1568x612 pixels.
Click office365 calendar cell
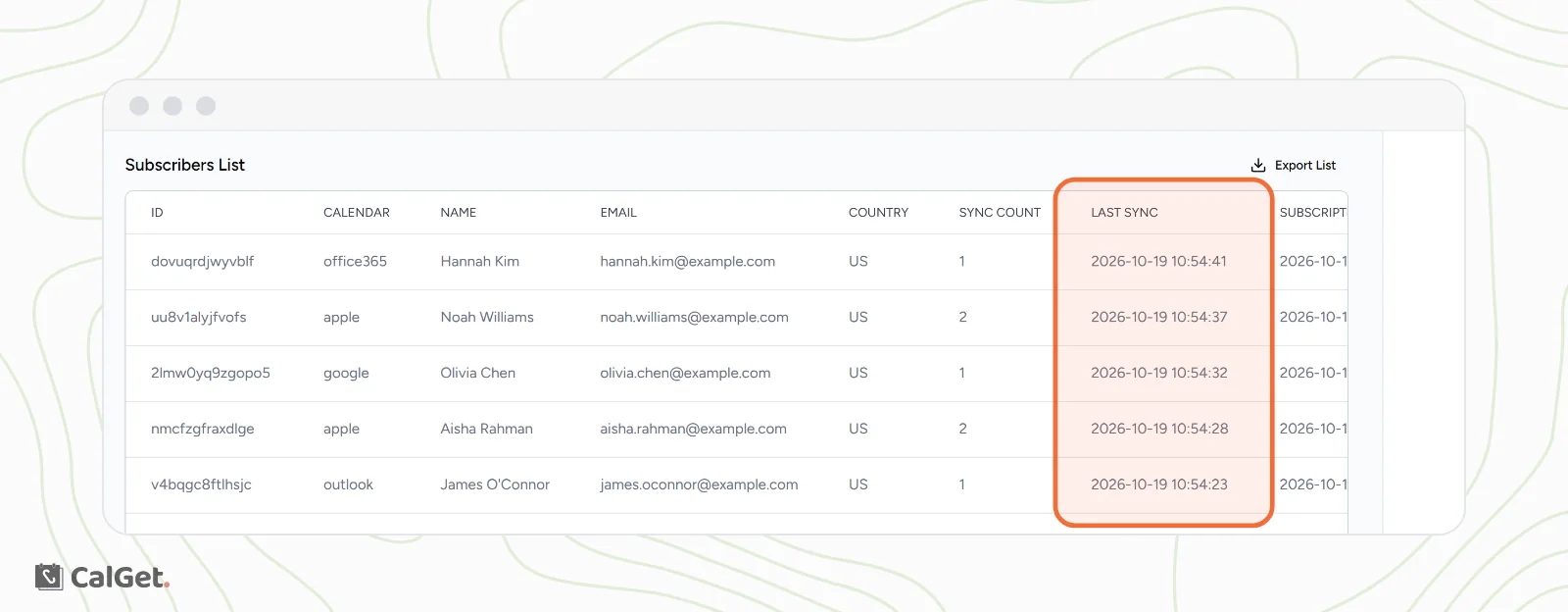coord(355,261)
